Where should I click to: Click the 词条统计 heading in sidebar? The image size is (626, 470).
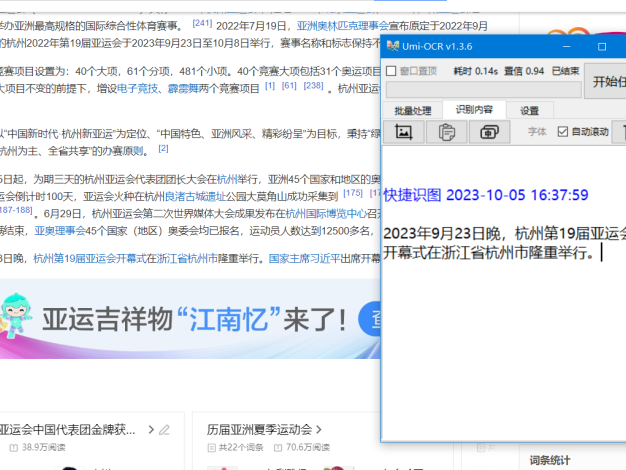549,460
